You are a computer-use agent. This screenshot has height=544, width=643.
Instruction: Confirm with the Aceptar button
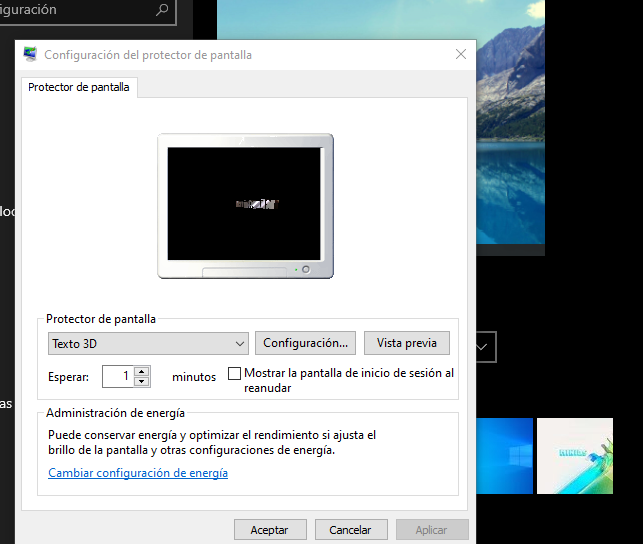pos(269,530)
